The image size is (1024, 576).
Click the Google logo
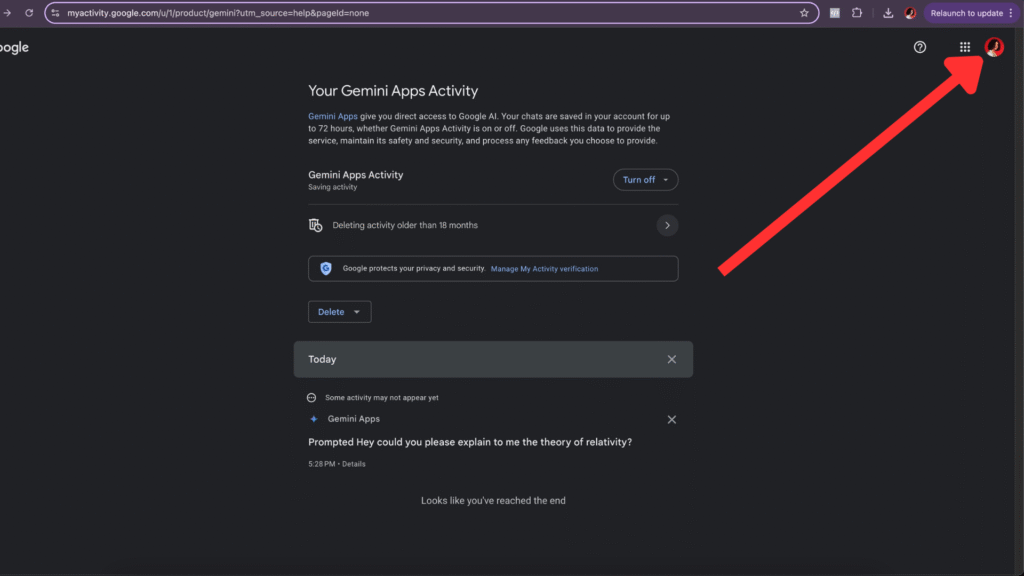coord(14,48)
